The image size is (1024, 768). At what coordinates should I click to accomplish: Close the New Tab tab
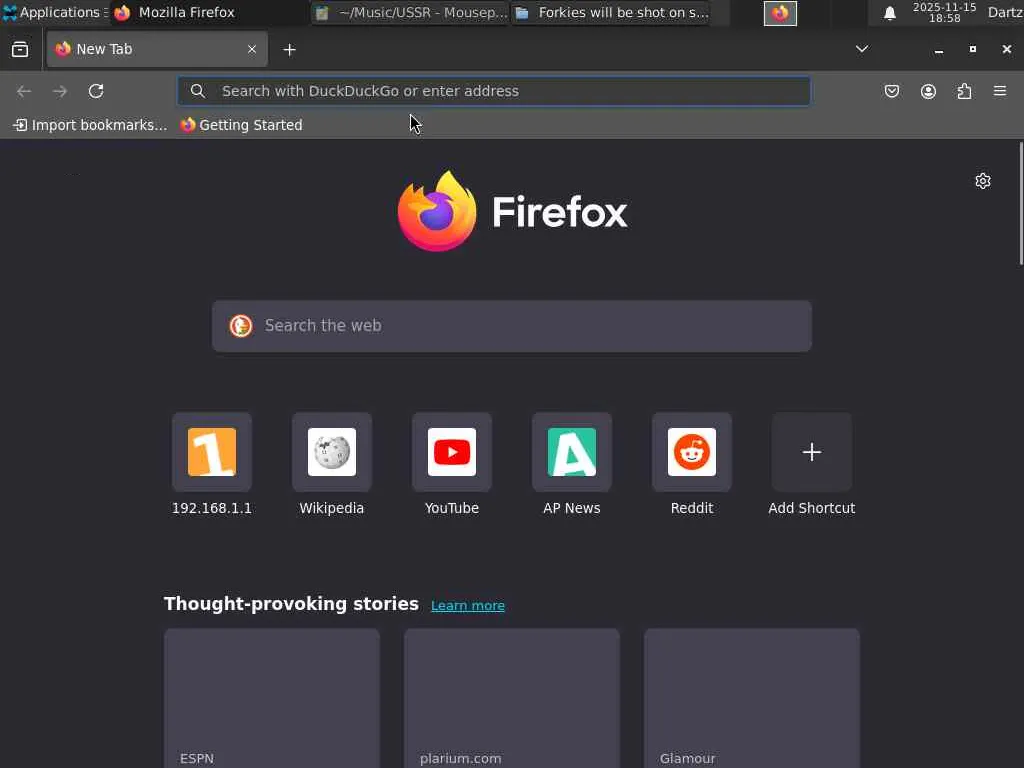point(252,50)
